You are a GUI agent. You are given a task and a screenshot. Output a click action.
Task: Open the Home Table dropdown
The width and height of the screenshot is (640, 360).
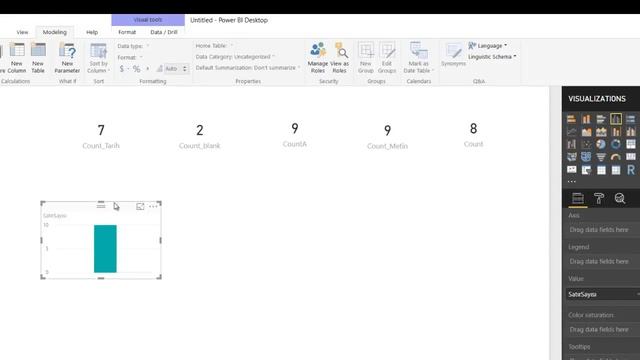(x=214, y=46)
